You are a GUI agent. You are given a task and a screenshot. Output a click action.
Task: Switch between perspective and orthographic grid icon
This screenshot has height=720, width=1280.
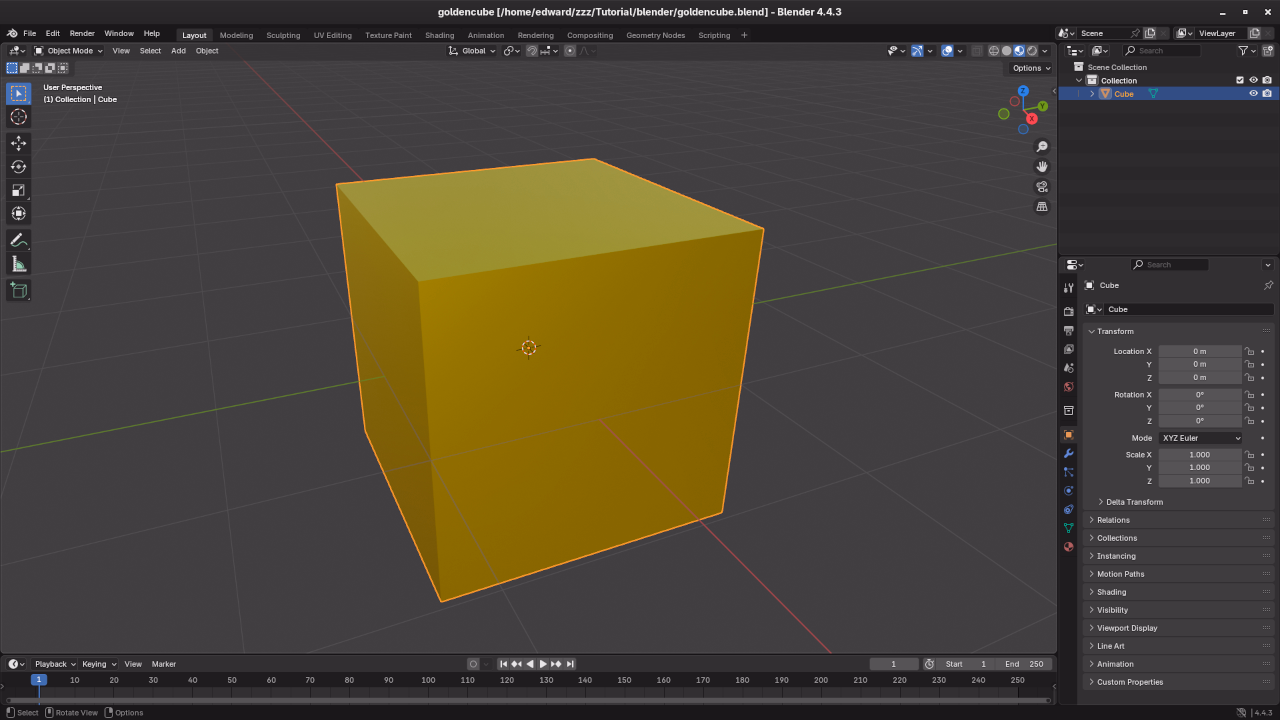pos(1042,207)
